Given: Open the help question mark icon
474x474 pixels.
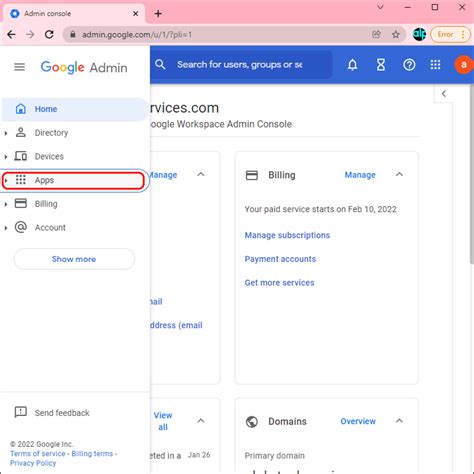Looking at the screenshot, I should click(x=409, y=65).
